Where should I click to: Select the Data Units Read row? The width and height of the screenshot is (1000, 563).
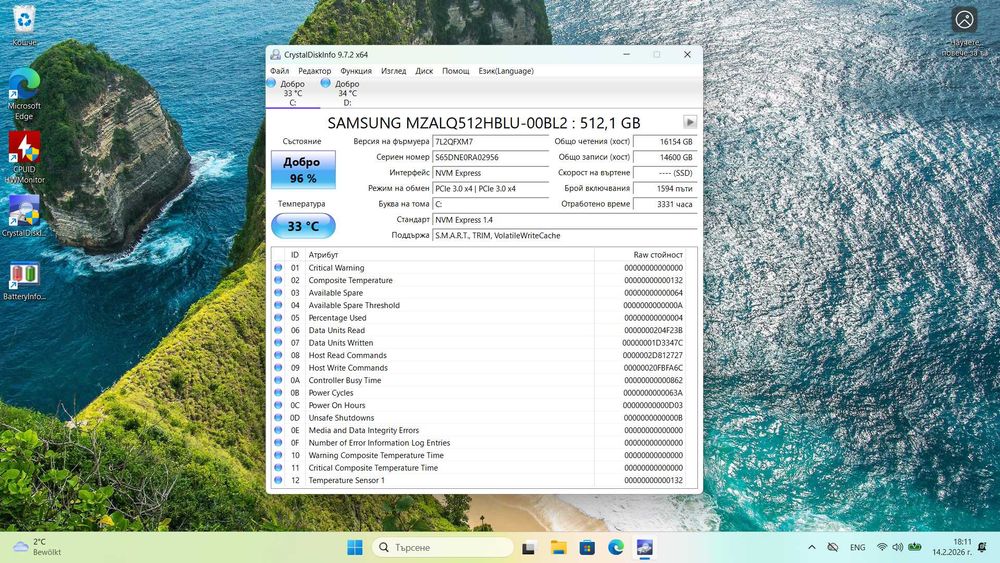tap(479, 330)
